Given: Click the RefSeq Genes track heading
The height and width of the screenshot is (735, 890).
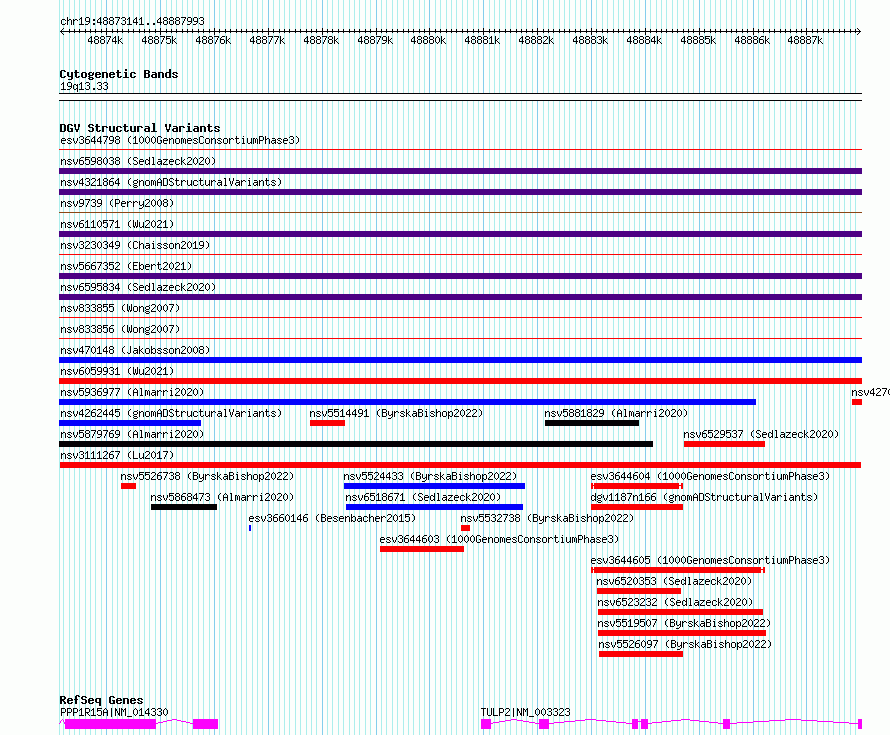Looking at the screenshot, I should point(101,700).
